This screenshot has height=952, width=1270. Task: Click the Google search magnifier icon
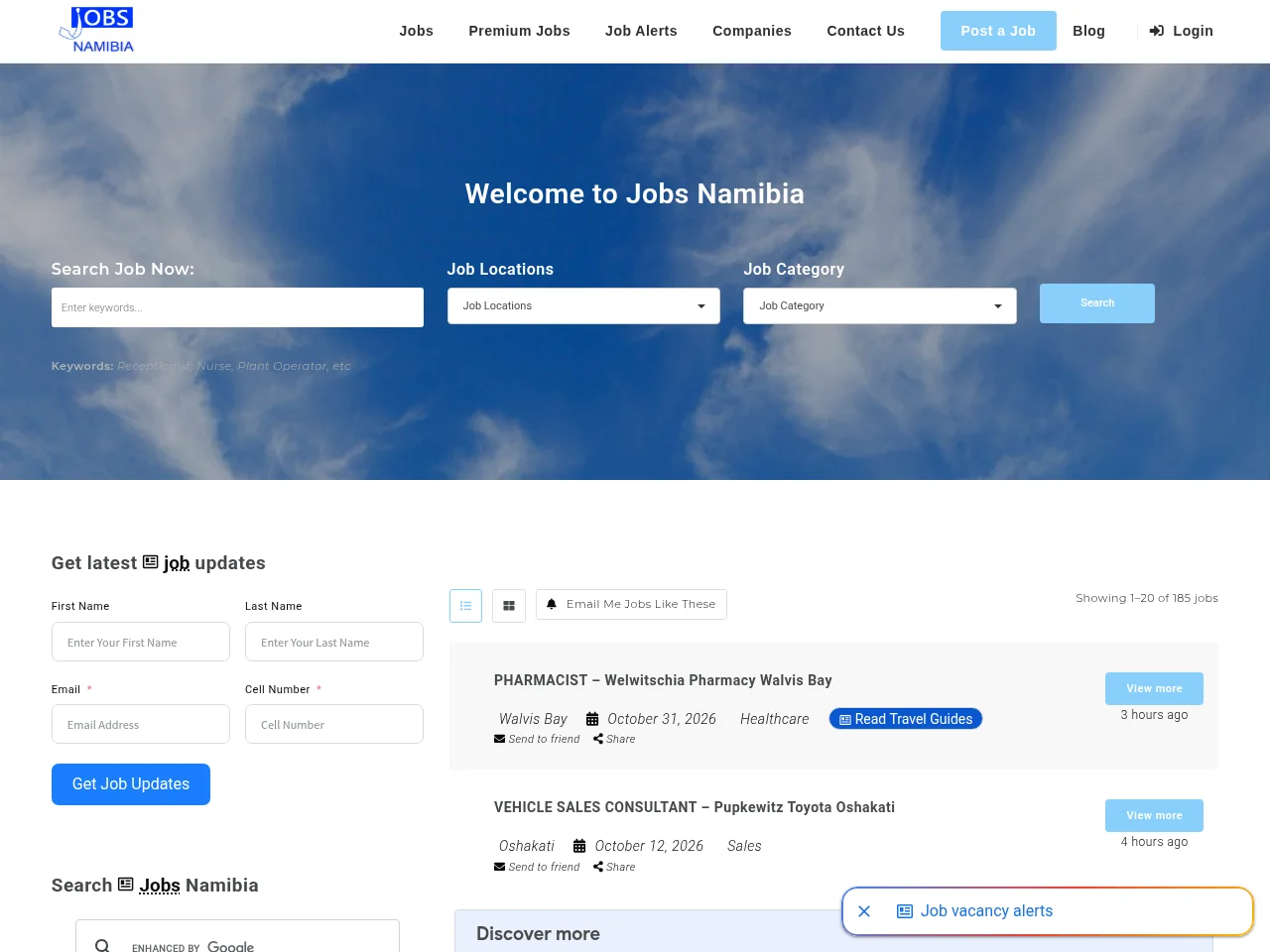point(102,946)
